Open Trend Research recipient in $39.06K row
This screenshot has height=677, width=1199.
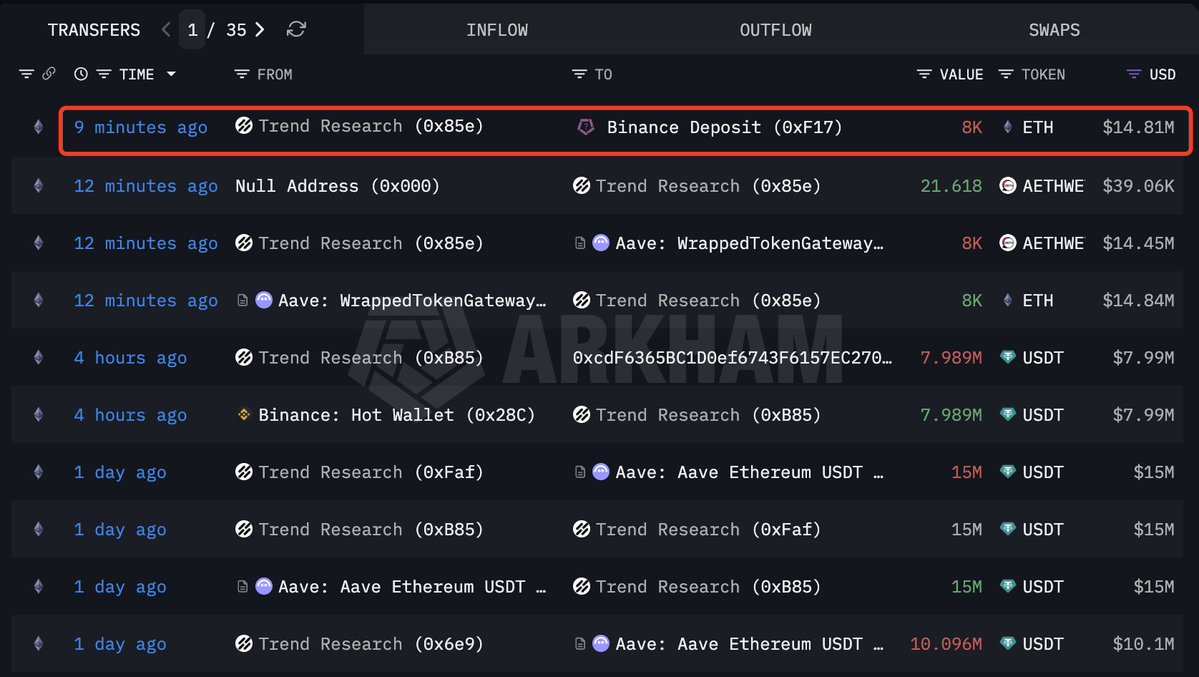(707, 186)
